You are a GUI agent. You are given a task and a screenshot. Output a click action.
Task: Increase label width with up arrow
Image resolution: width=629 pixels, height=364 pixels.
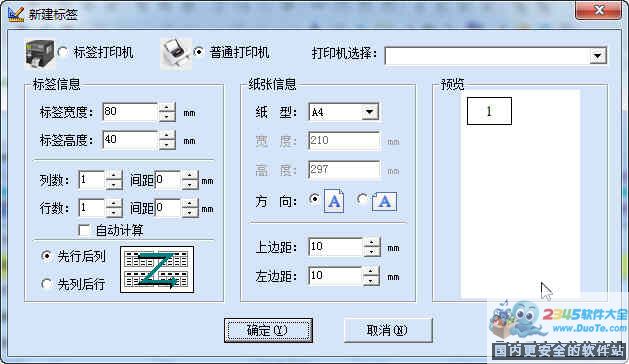(x=167, y=107)
